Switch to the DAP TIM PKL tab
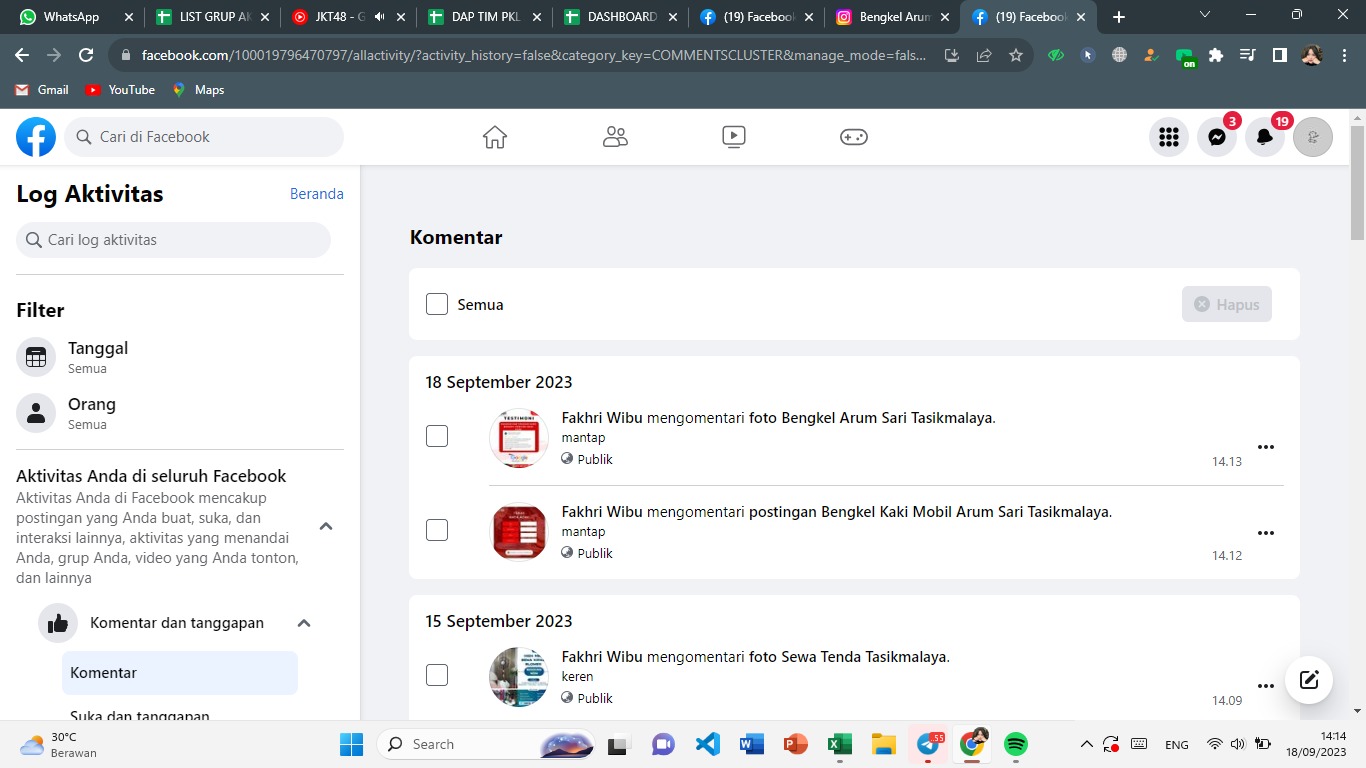The height and width of the screenshot is (768, 1366). (483, 17)
